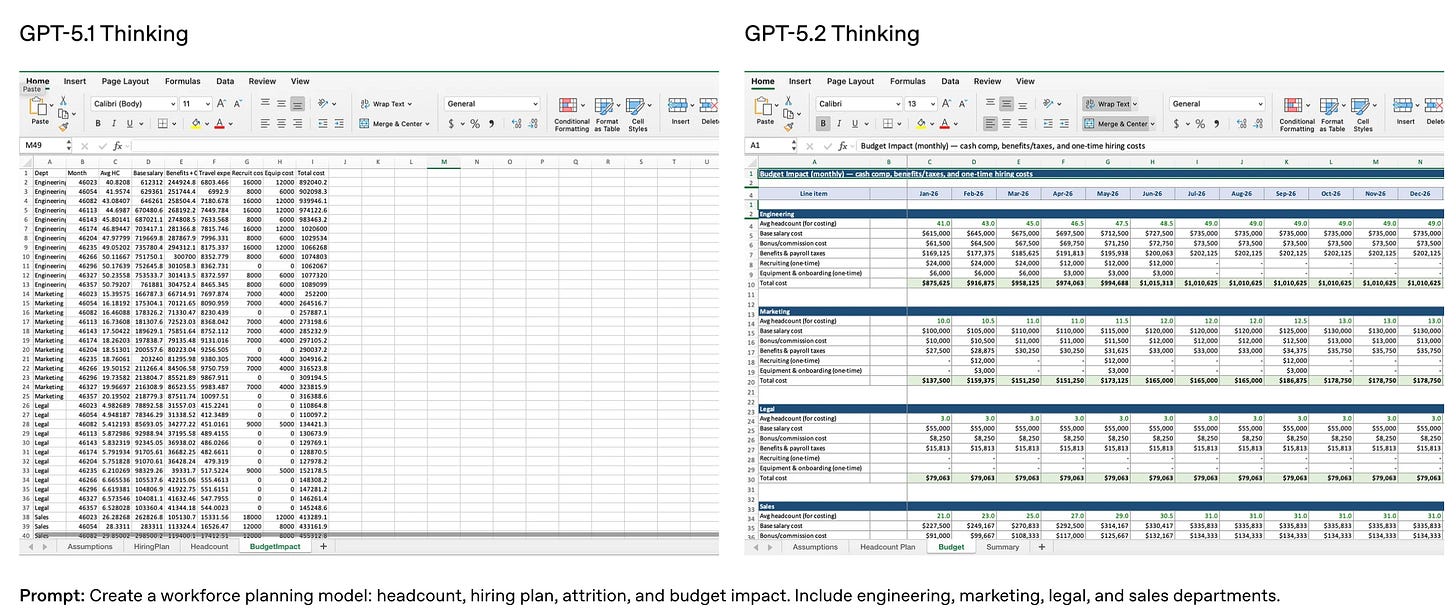Click the Insert cells ribbon icon
This screenshot has height=614, width=1456.
coord(1405,108)
